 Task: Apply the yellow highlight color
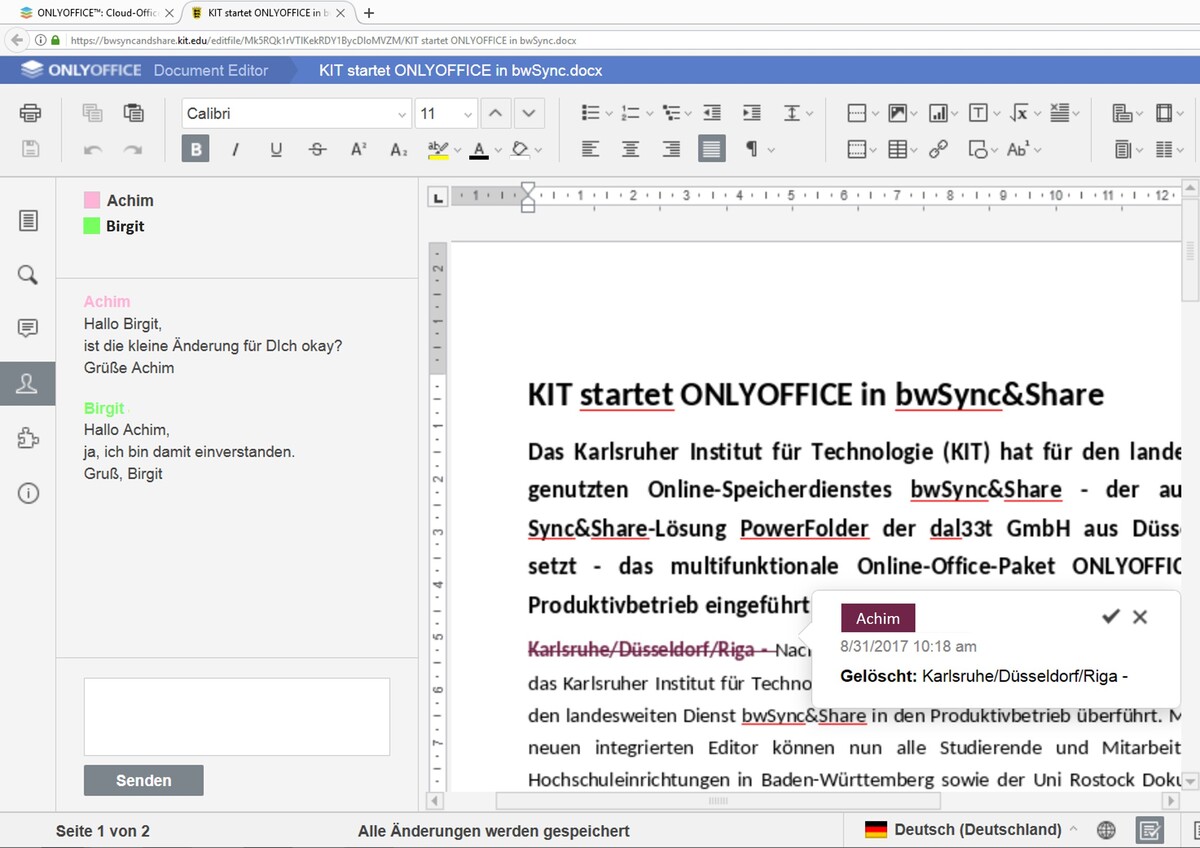437,149
